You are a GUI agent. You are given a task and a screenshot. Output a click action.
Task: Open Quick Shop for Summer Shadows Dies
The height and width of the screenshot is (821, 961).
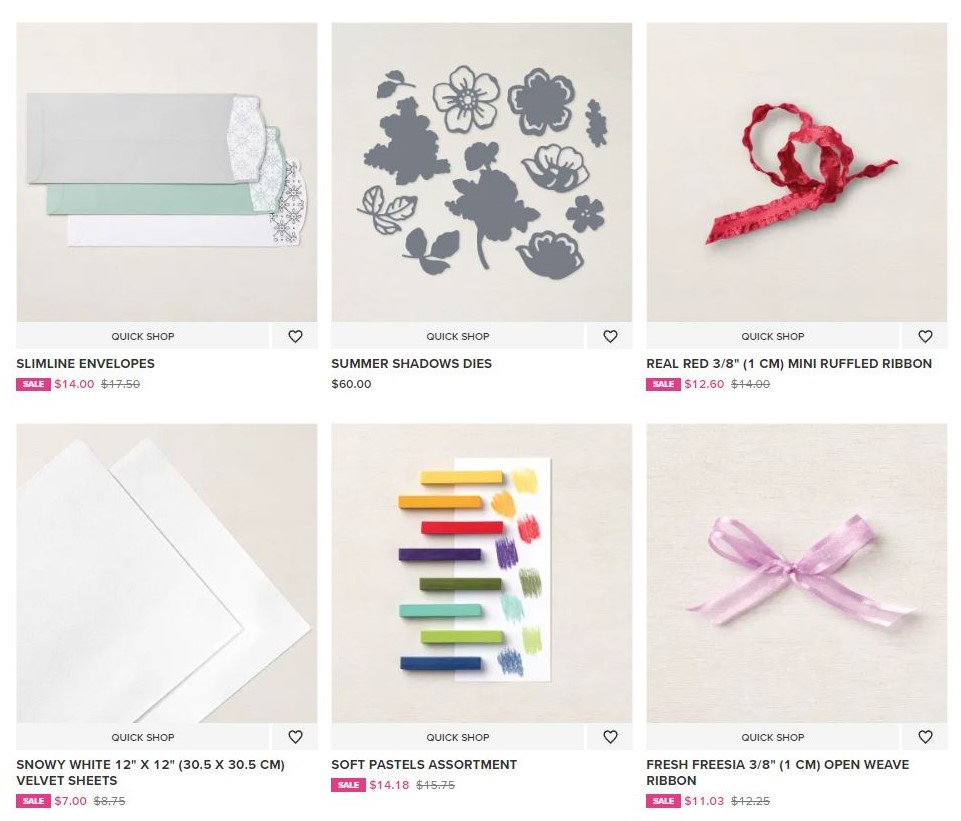click(458, 336)
